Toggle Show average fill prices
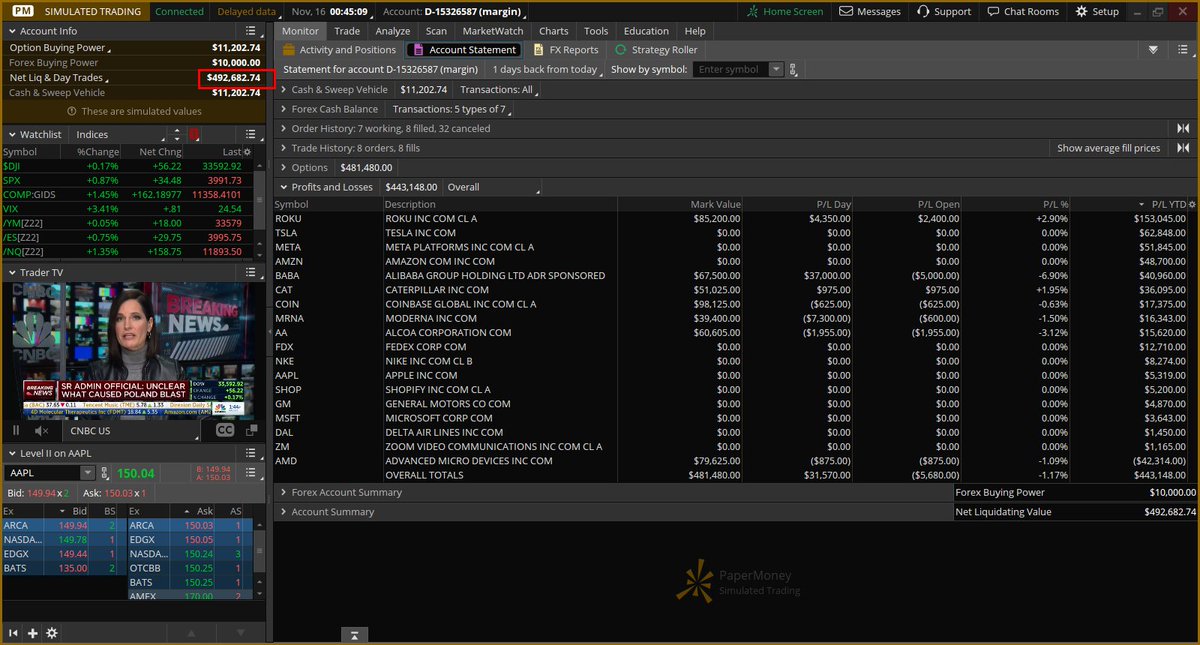This screenshot has height=645, width=1200. (x=1108, y=148)
